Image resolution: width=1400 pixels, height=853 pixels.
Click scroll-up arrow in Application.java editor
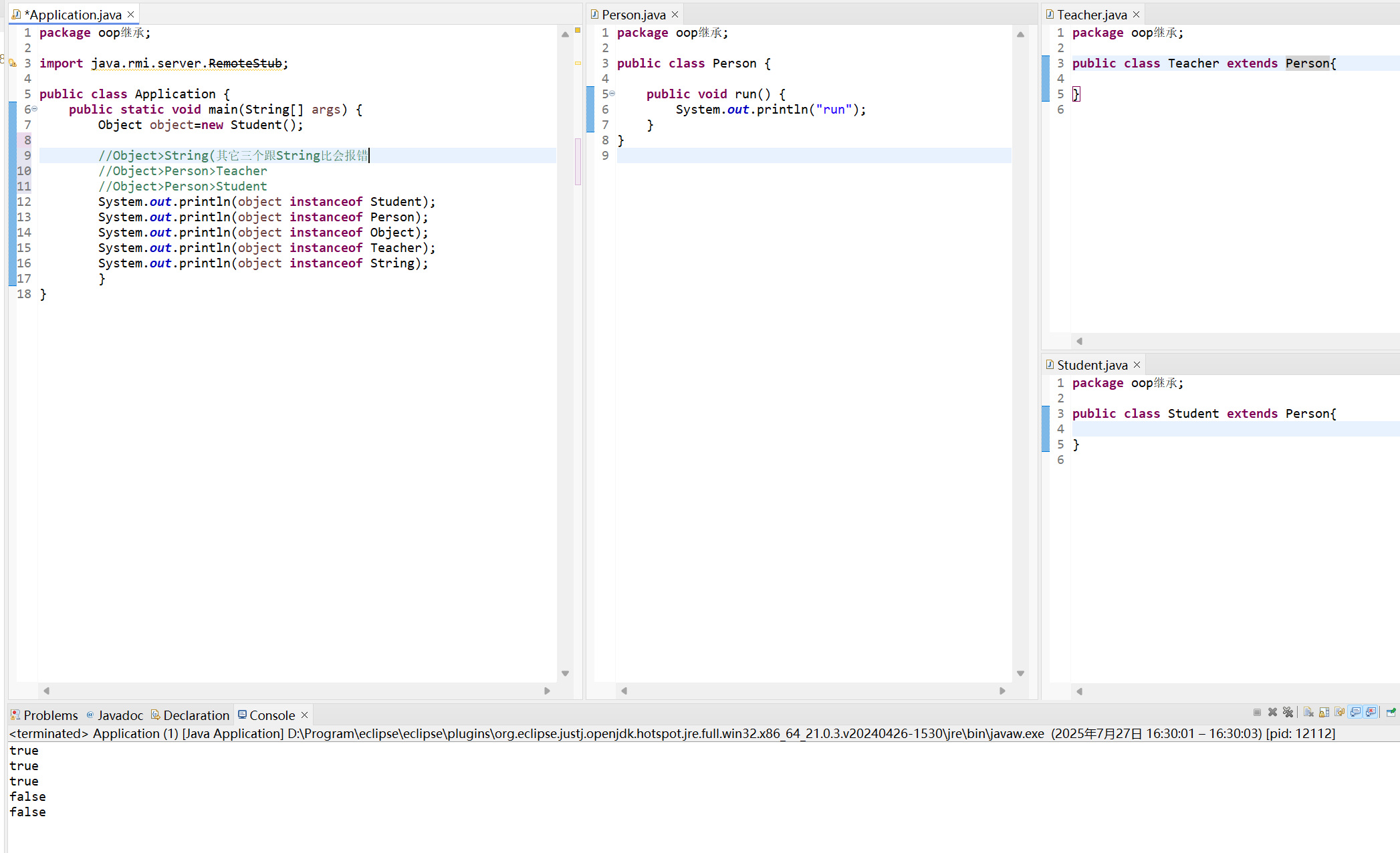pyautogui.click(x=565, y=34)
